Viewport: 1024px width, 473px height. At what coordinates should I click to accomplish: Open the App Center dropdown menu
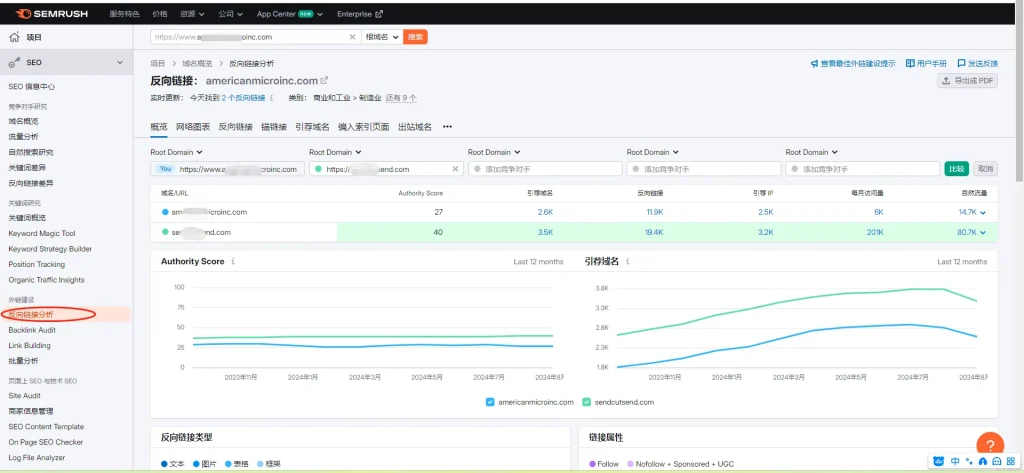pyautogui.click(x=290, y=14)
